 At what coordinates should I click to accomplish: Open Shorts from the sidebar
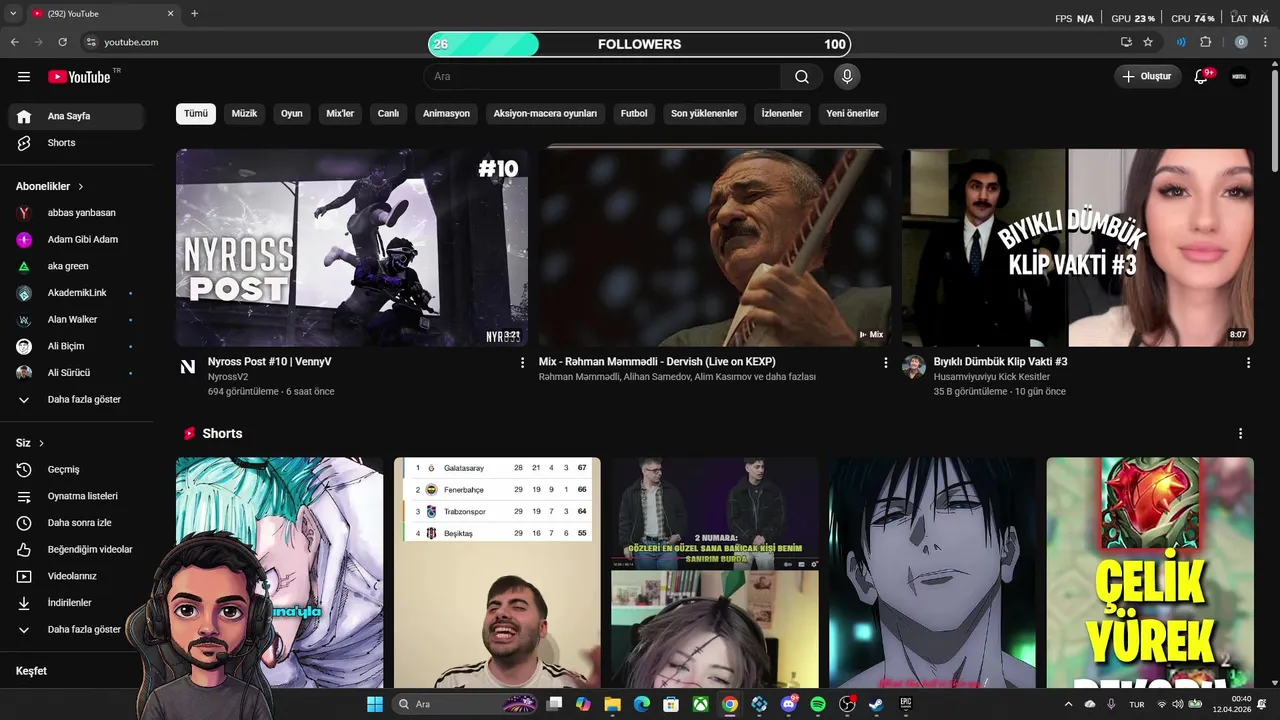[x=76, y=143]
